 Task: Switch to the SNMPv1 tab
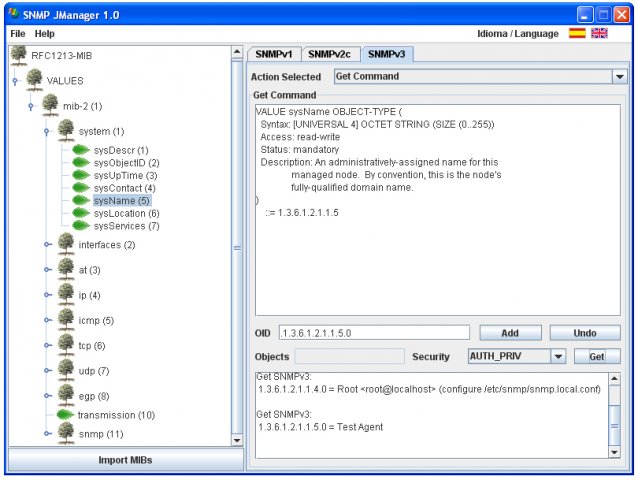[x=274, y=54]
